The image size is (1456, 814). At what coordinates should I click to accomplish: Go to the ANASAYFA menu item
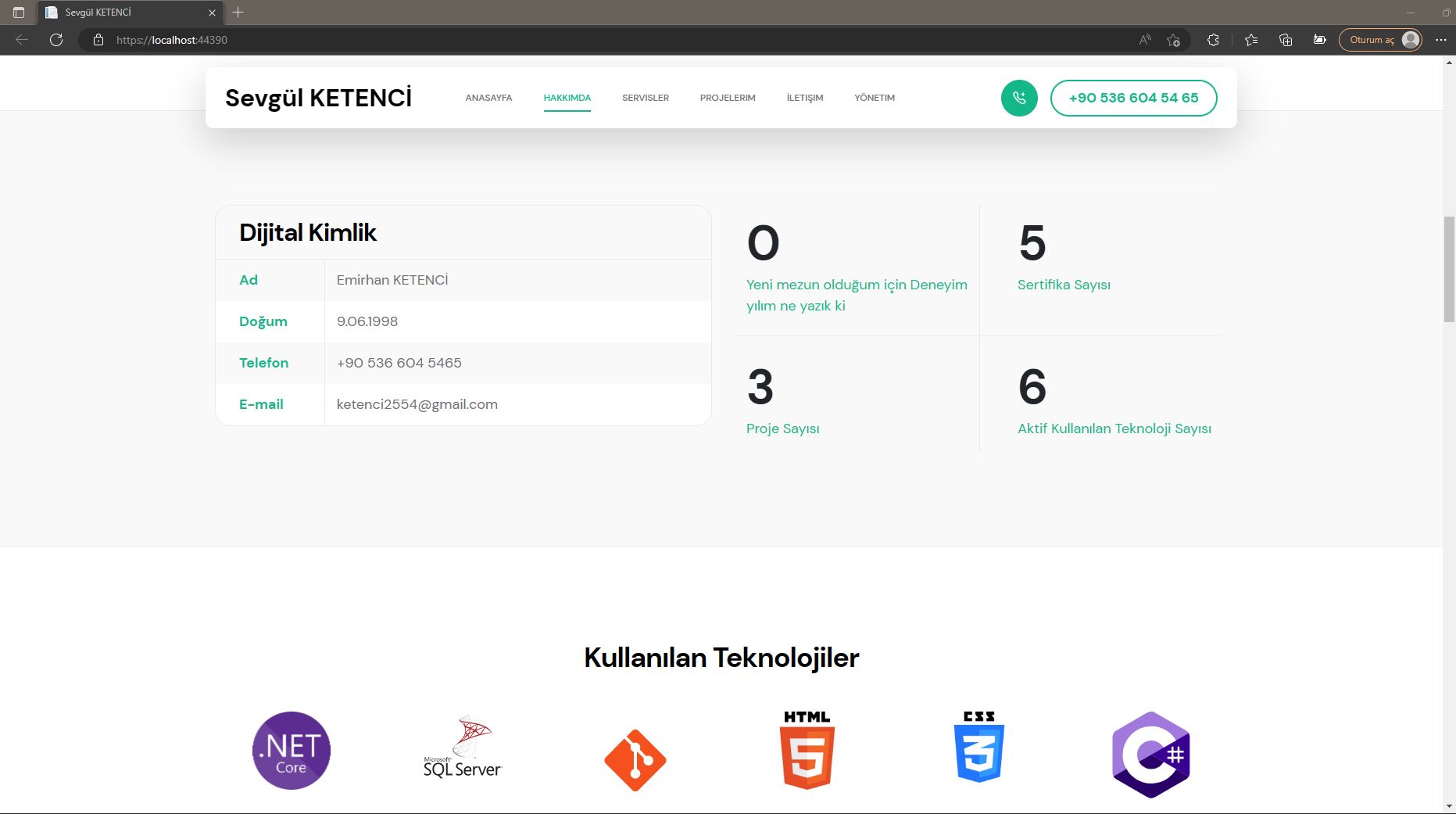tap(488, 98)
